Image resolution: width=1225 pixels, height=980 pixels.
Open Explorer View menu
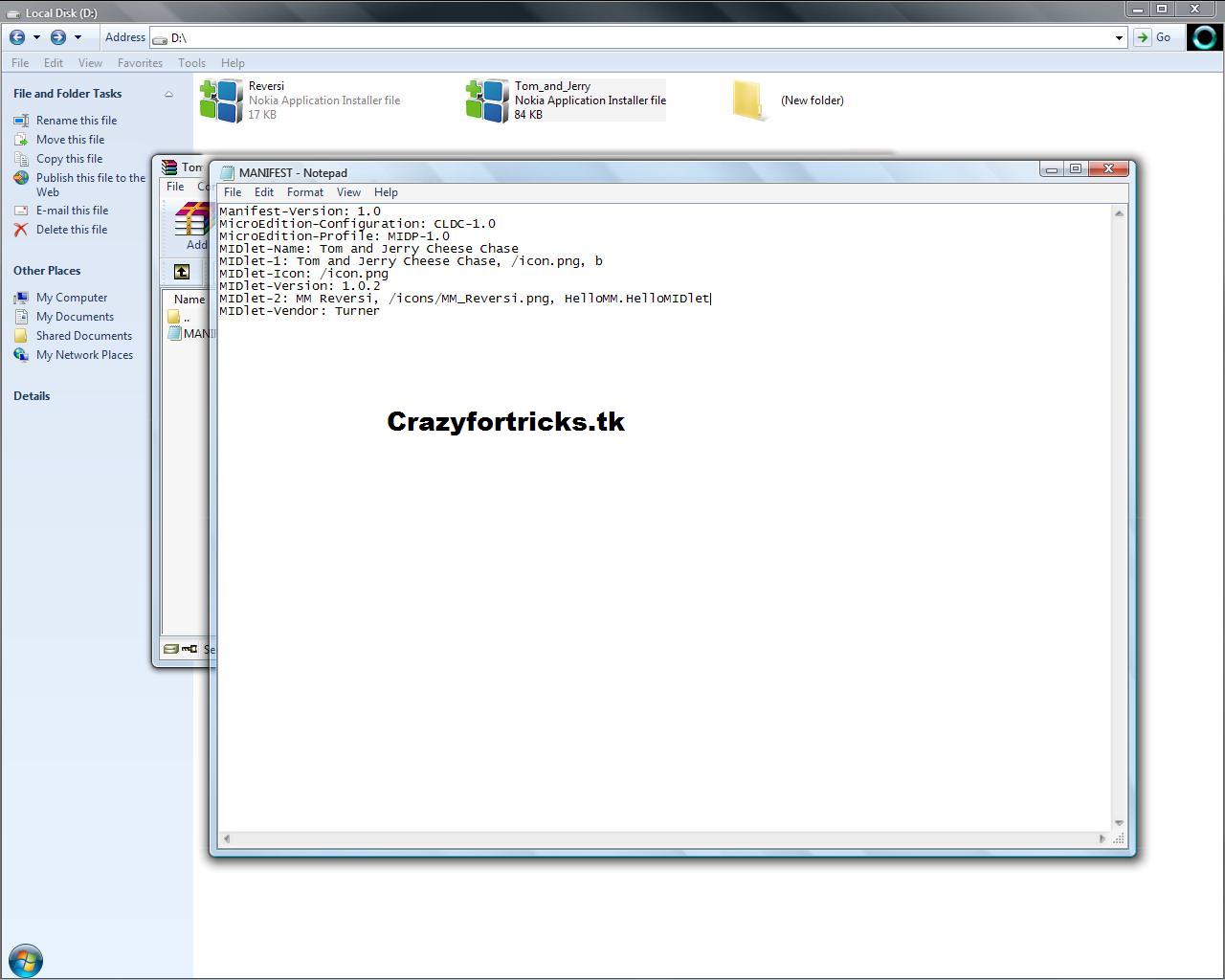point(90,63)
